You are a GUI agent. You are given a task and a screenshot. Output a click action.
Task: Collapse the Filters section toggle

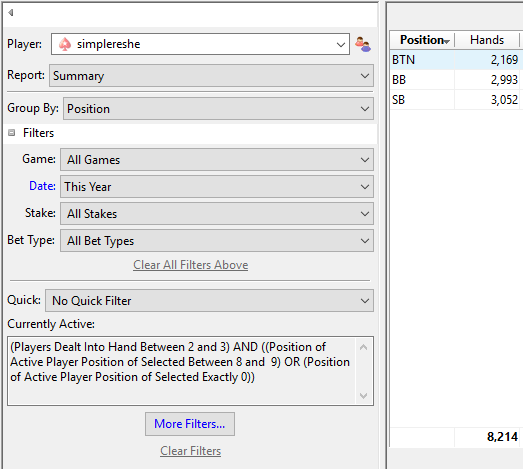[12, 133]
